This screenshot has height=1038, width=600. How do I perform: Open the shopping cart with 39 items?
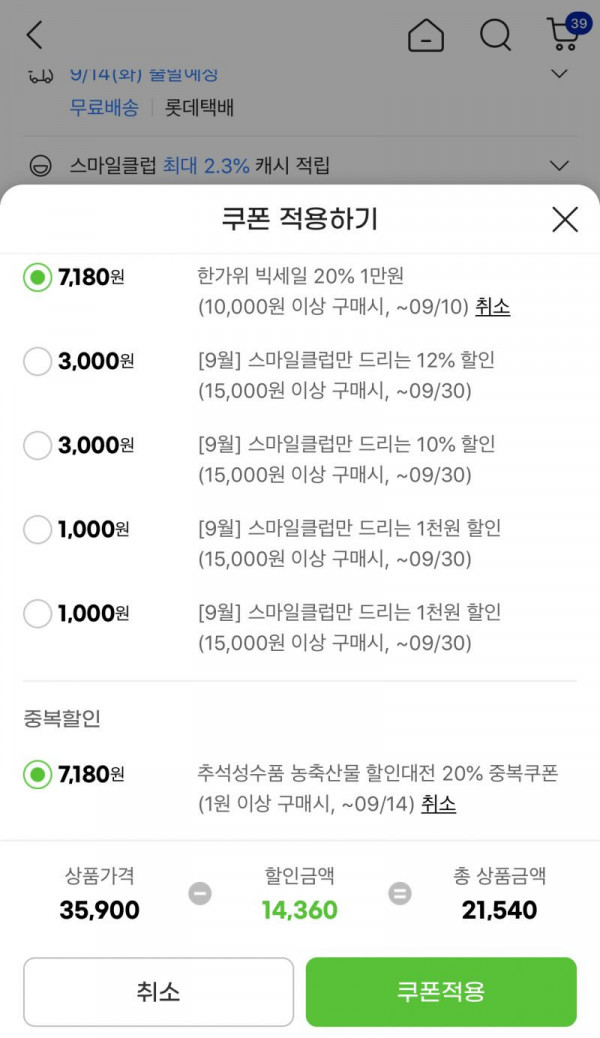point(568,33)
